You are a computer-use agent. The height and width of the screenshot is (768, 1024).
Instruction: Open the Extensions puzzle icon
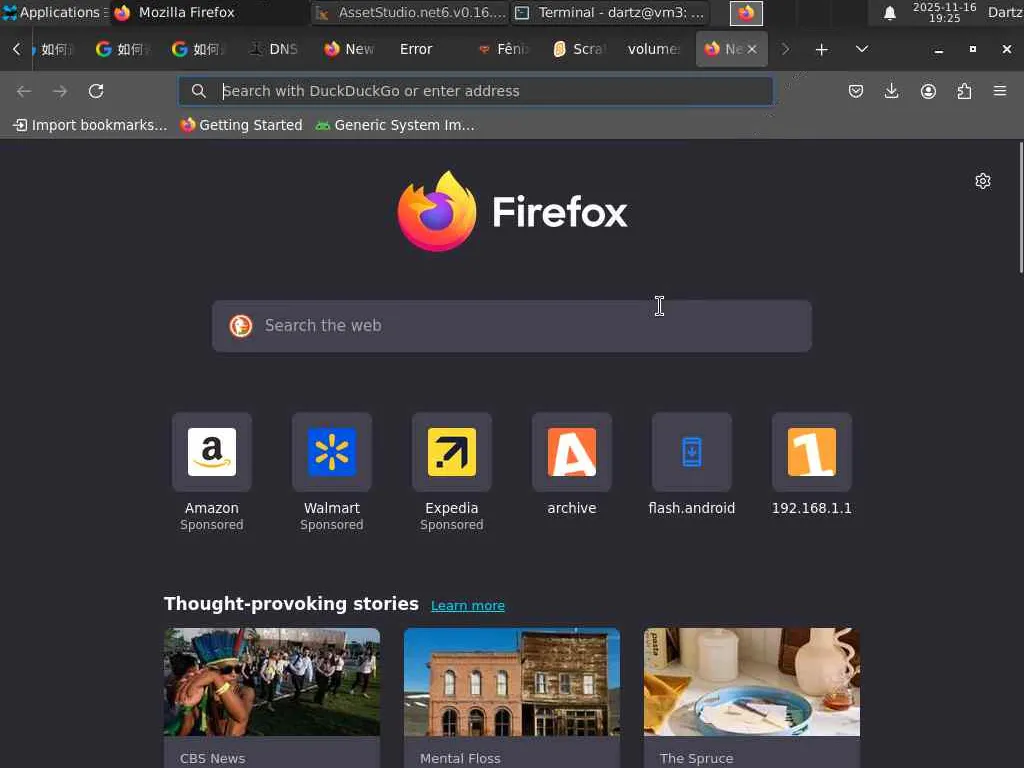point(964,91)
